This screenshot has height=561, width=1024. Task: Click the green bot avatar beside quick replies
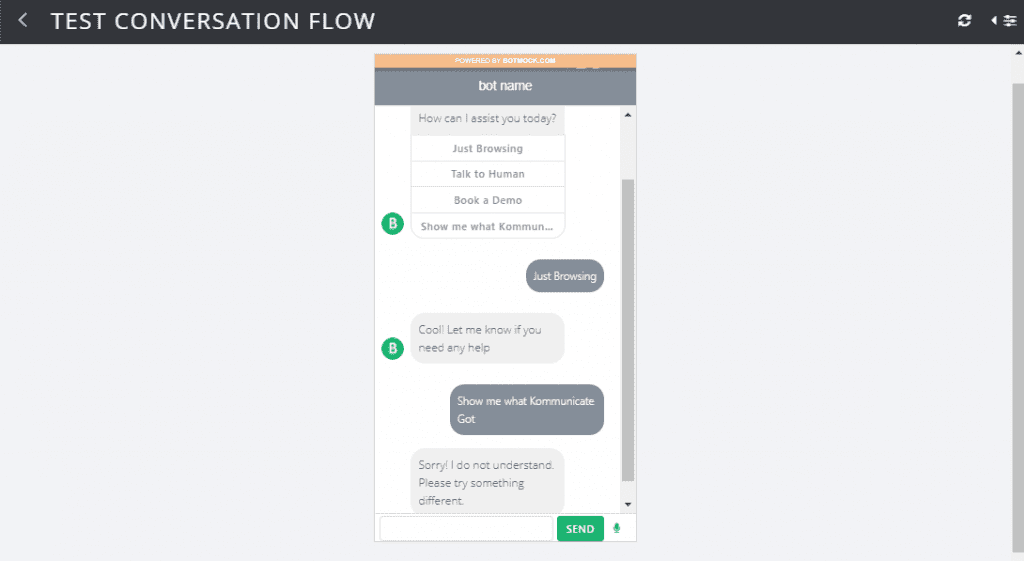click(x=392, y=224)
